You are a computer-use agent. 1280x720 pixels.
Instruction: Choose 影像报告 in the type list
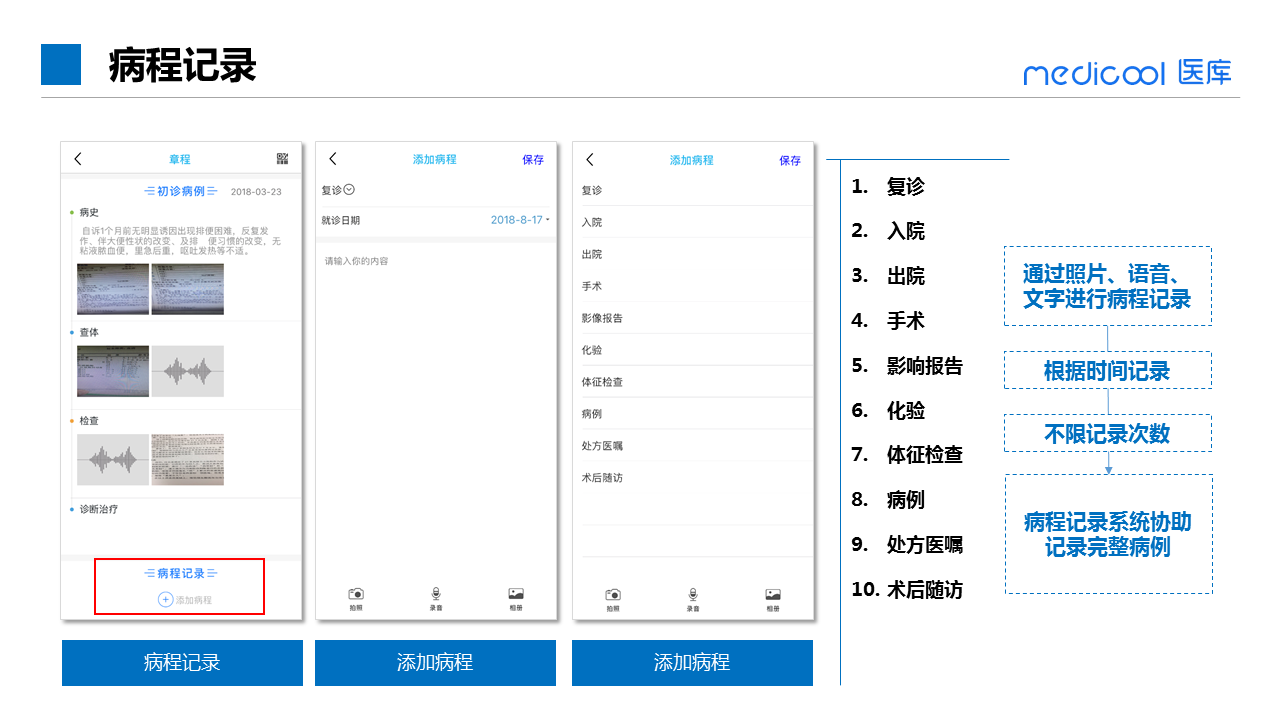coord(602,318)
